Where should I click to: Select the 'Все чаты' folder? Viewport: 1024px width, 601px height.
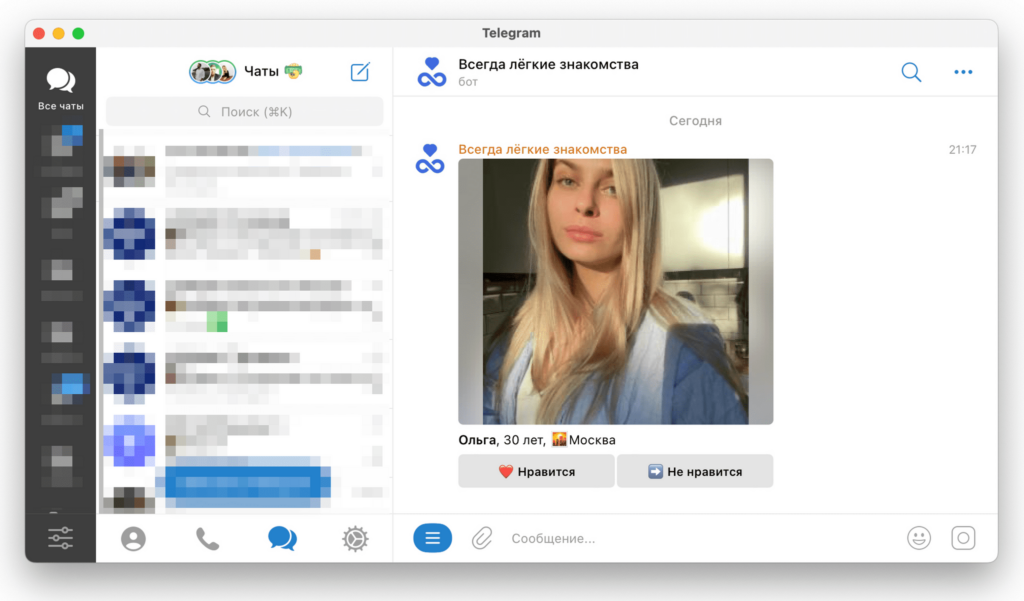[60, 88]
